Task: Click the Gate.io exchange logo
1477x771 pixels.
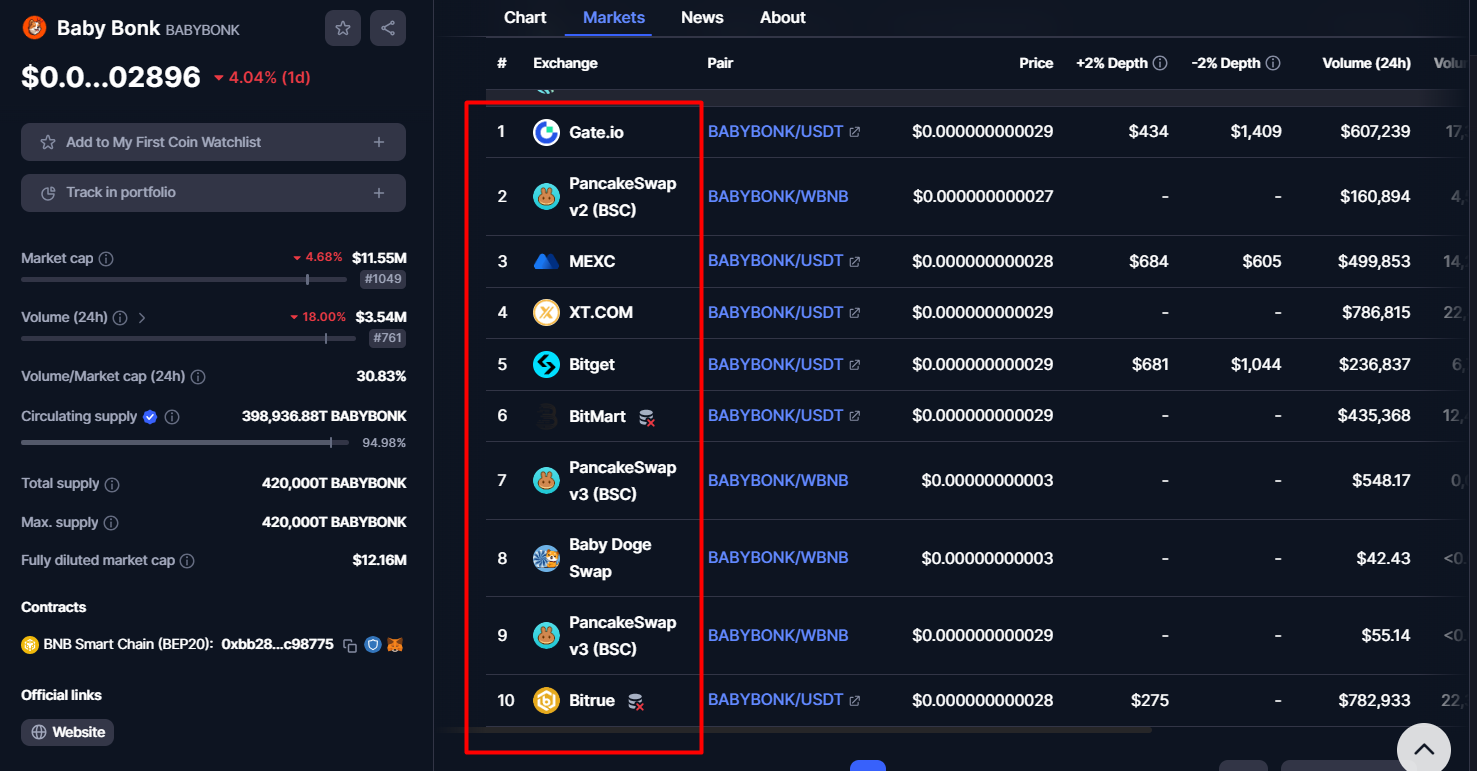Action: pyautogui.click(x=546, y=132)
